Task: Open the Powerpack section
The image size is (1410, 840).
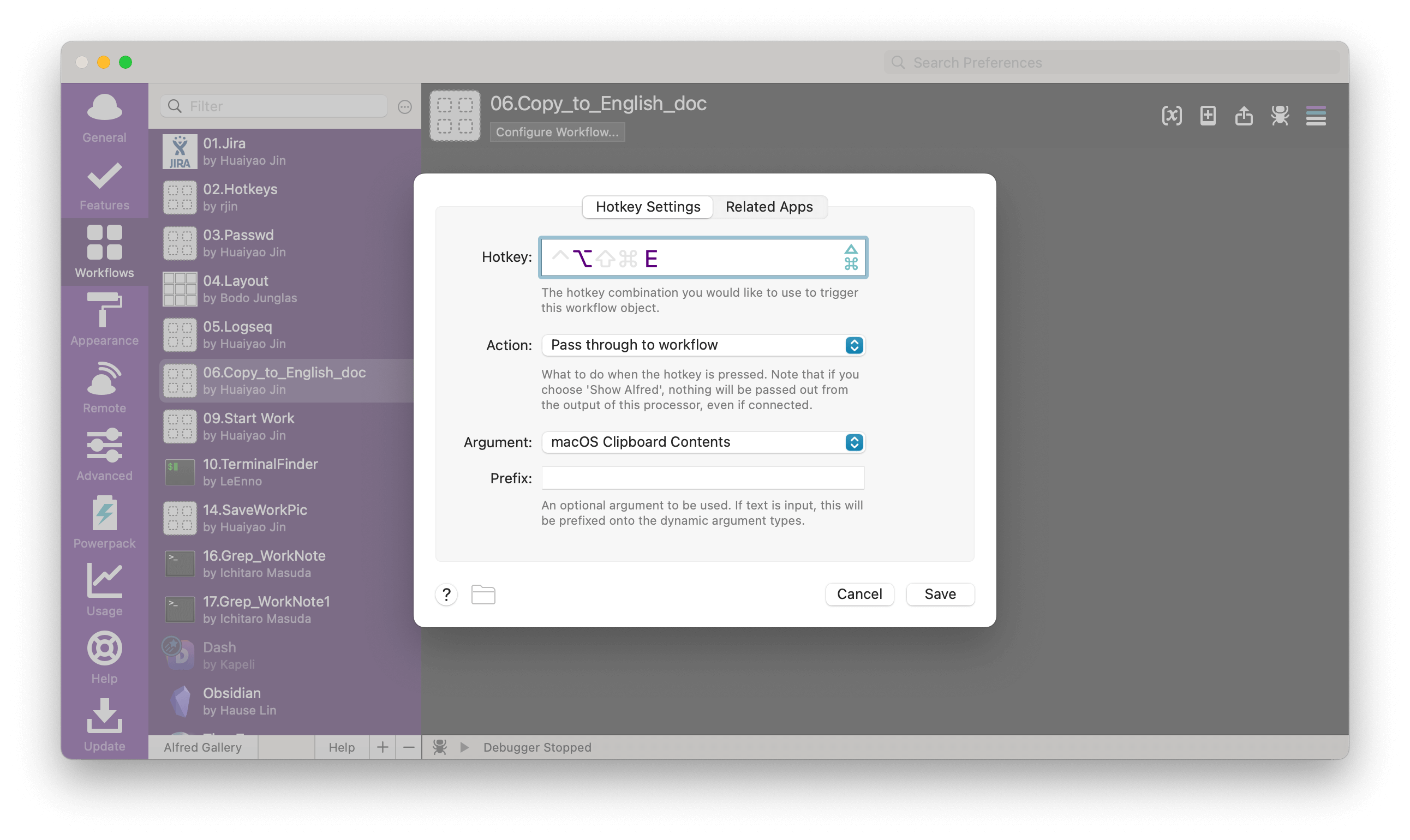Action: (x=104, y=523)
